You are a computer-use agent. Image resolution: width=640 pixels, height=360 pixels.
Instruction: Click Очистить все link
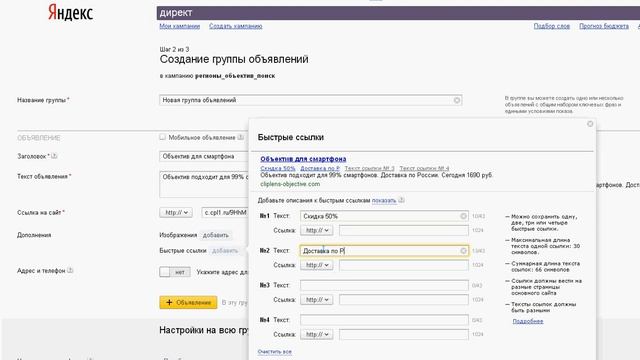click(275, 351)
